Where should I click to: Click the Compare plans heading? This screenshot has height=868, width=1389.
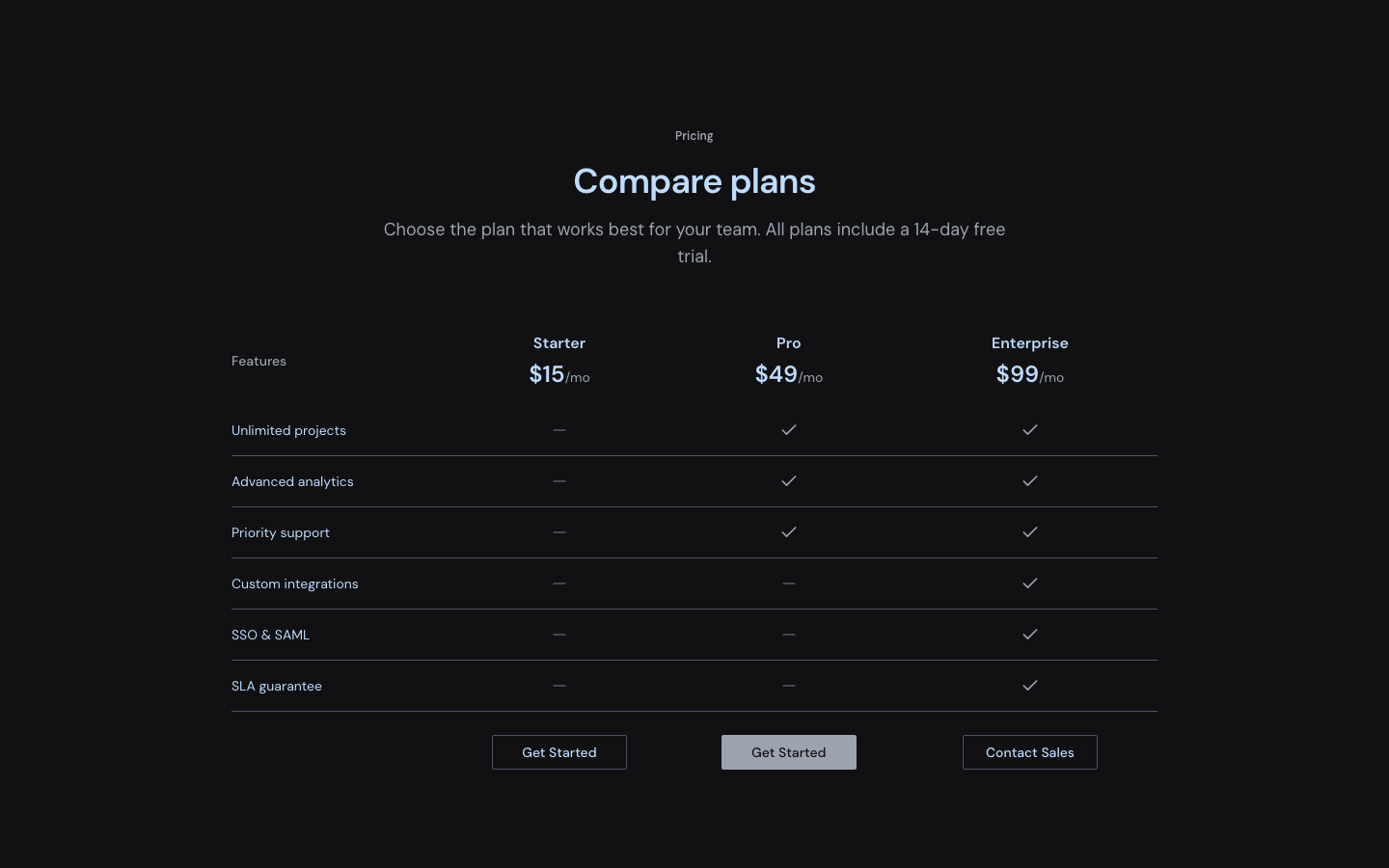694,181
